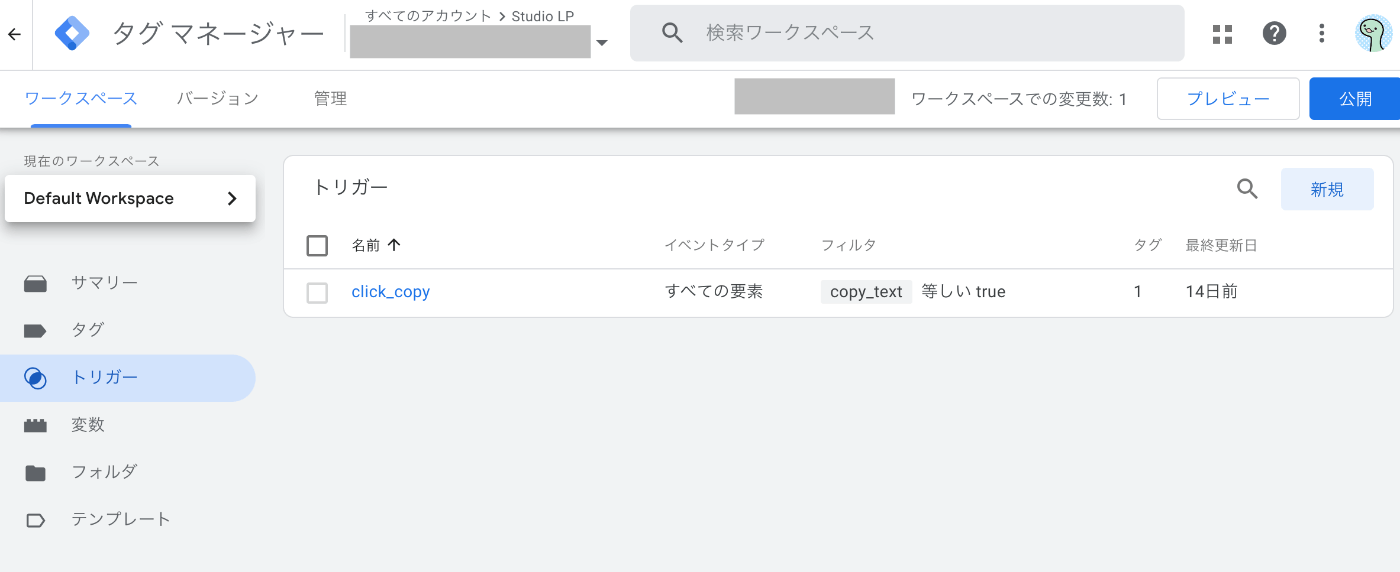Expand Default Workspace chevron
This screenshot has height=572, width=1400.
(x=232, y=198)
